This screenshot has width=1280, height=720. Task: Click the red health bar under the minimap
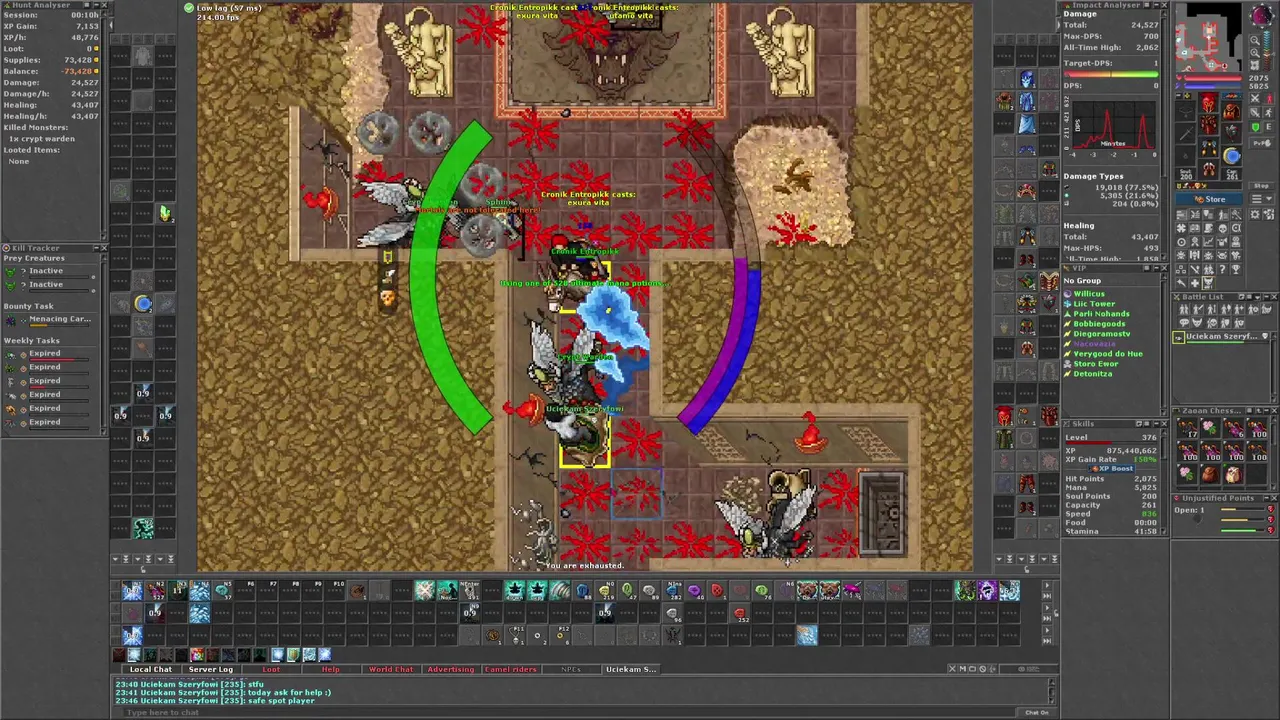(1212, 78)
